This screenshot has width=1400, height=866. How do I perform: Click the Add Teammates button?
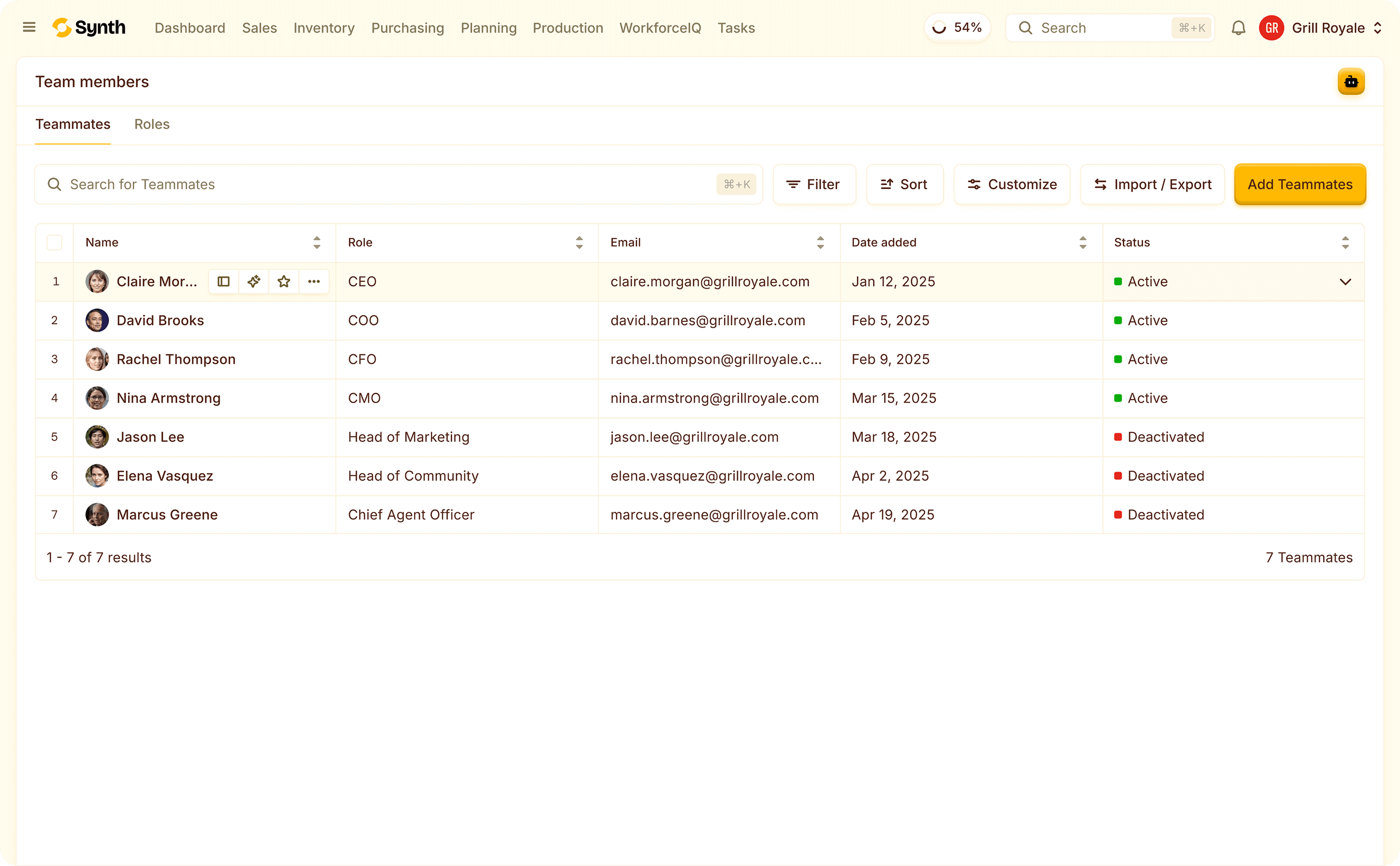tap(1300, 184)
